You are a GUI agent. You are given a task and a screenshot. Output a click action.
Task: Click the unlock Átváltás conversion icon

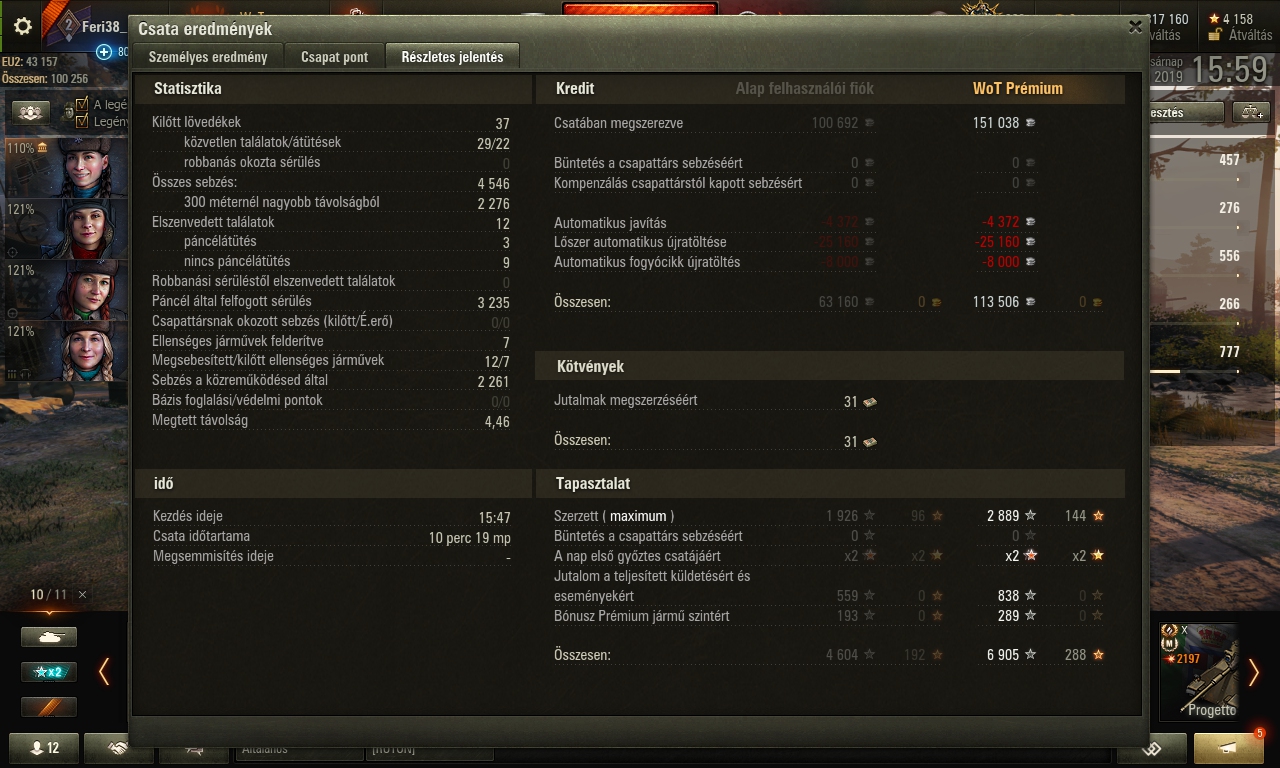click(x=1215, y=35)
